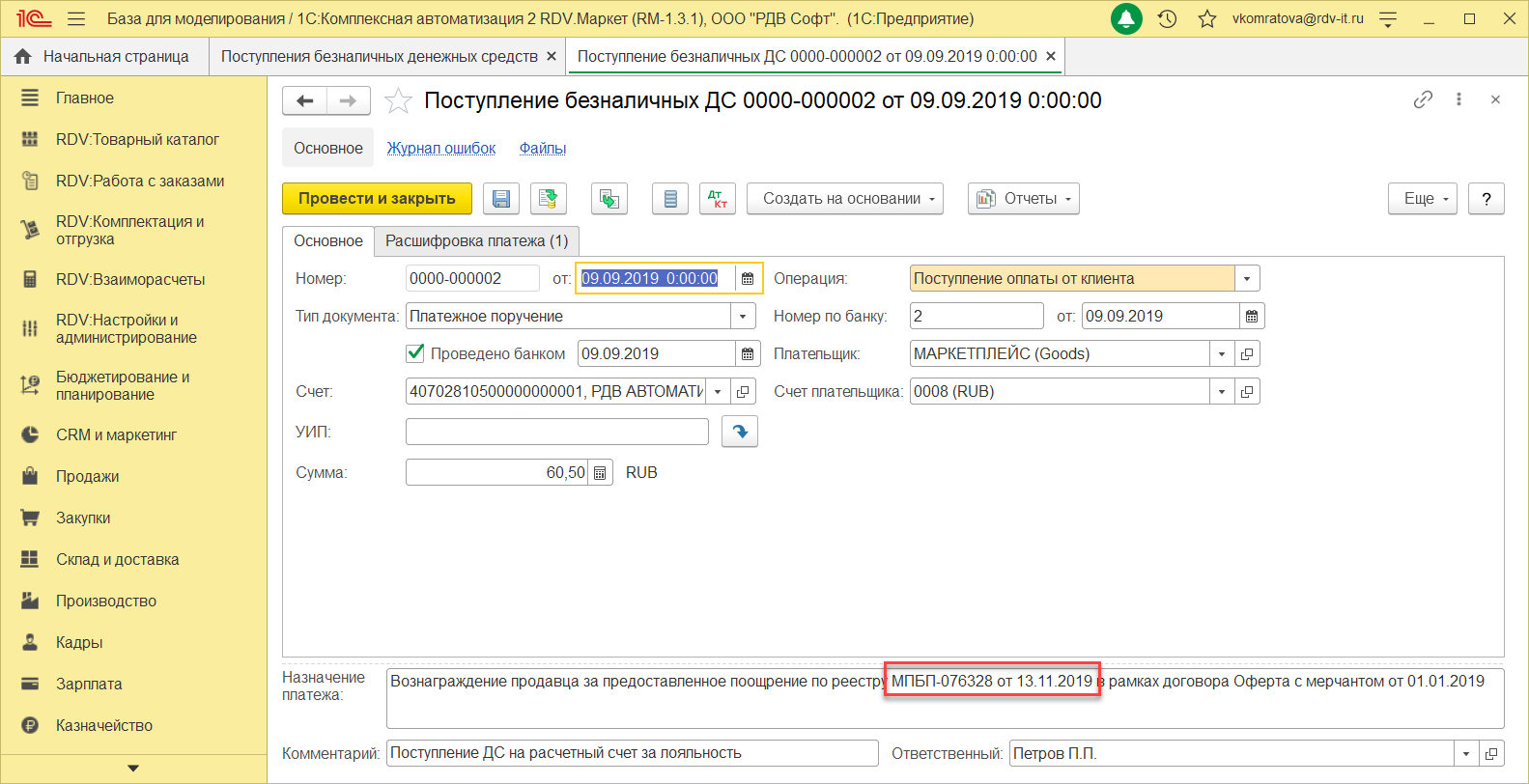Click the save document floppy disk icon
This screenshot has width=1529, height=784.
click(x=501, y=199)
